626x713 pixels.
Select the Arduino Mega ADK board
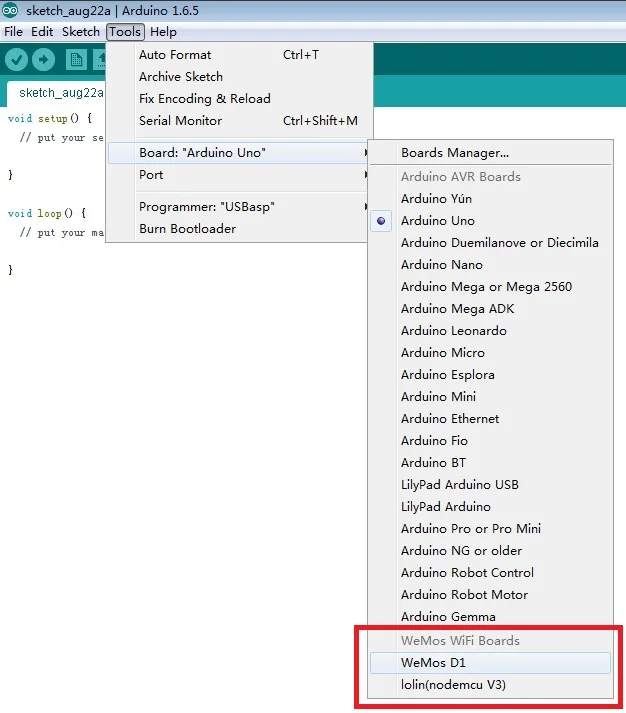pos(490,309)
